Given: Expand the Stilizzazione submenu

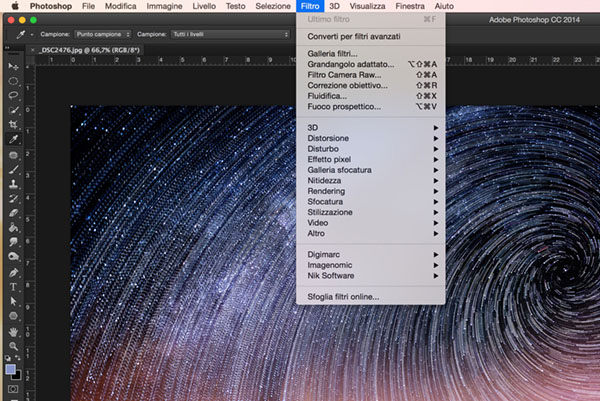Looking at the screenshot, I should pos(371,212).
